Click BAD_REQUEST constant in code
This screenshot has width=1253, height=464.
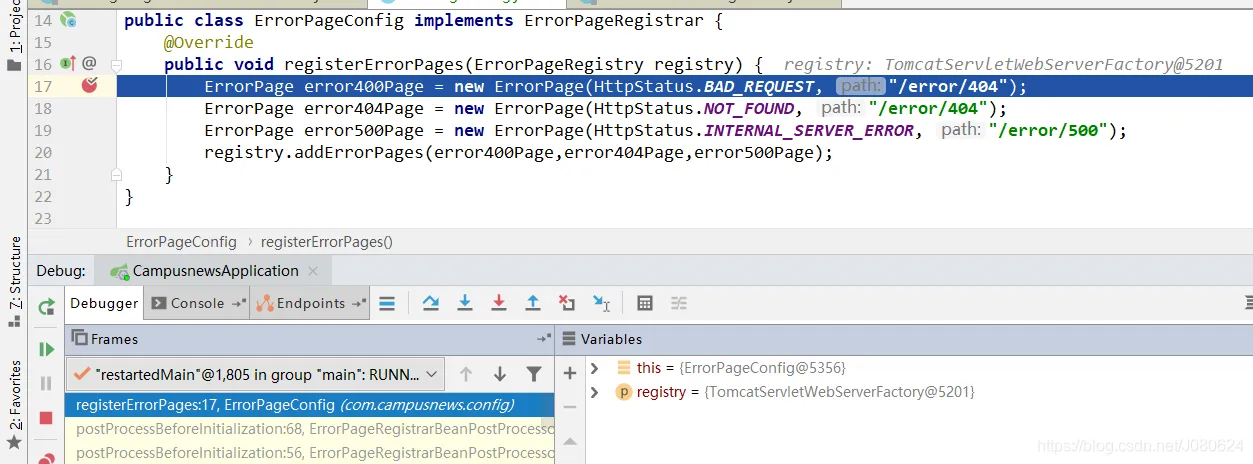coord(759,86)
